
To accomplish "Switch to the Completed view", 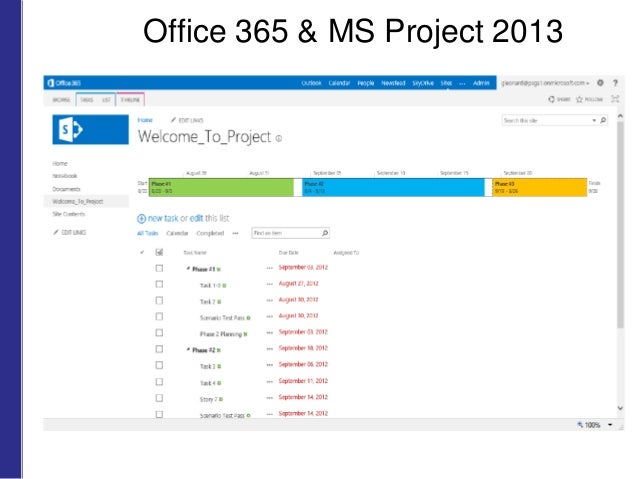I will tap(210, 233).
